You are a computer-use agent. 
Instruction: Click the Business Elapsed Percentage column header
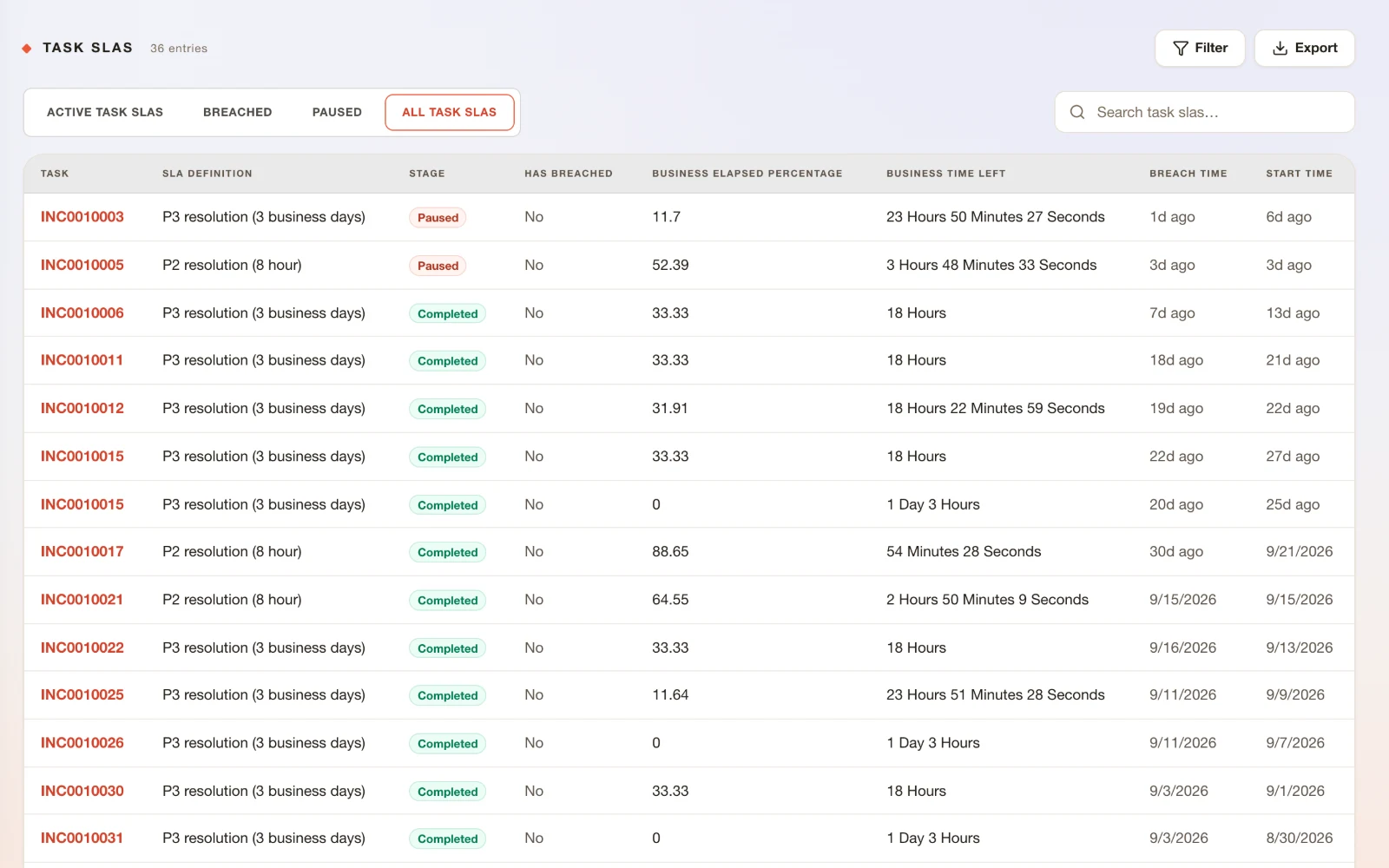[x=747, y=174]
